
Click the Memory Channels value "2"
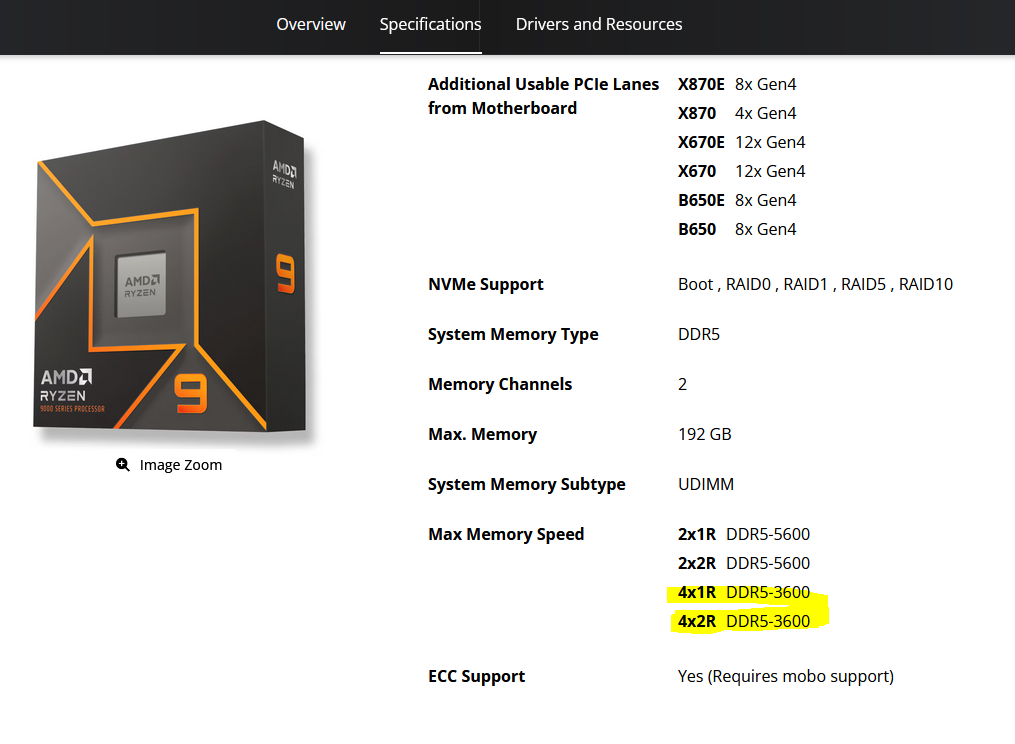(x=682, y=385)
